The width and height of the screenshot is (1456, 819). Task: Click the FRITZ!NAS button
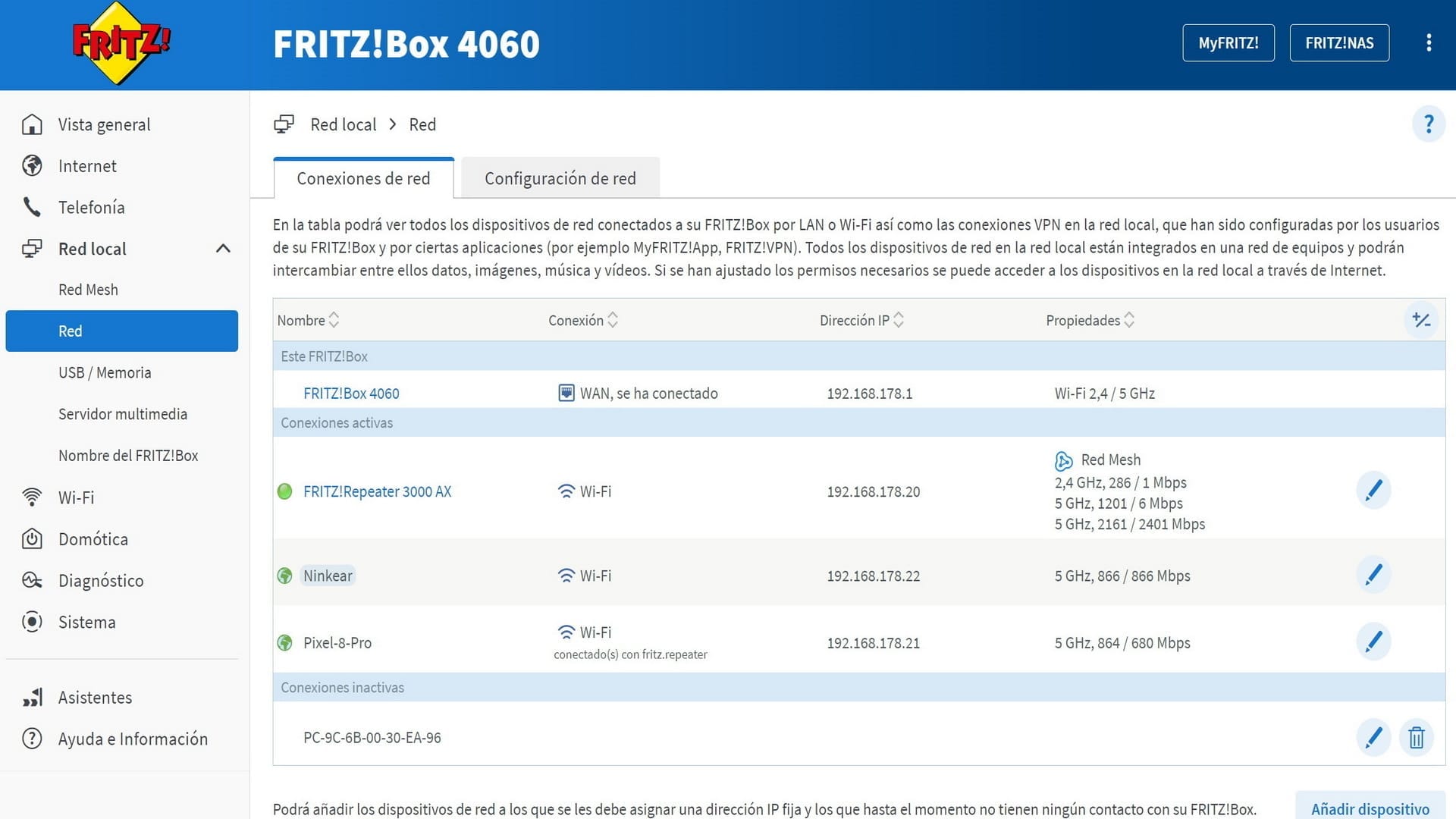click(1339, 42)
